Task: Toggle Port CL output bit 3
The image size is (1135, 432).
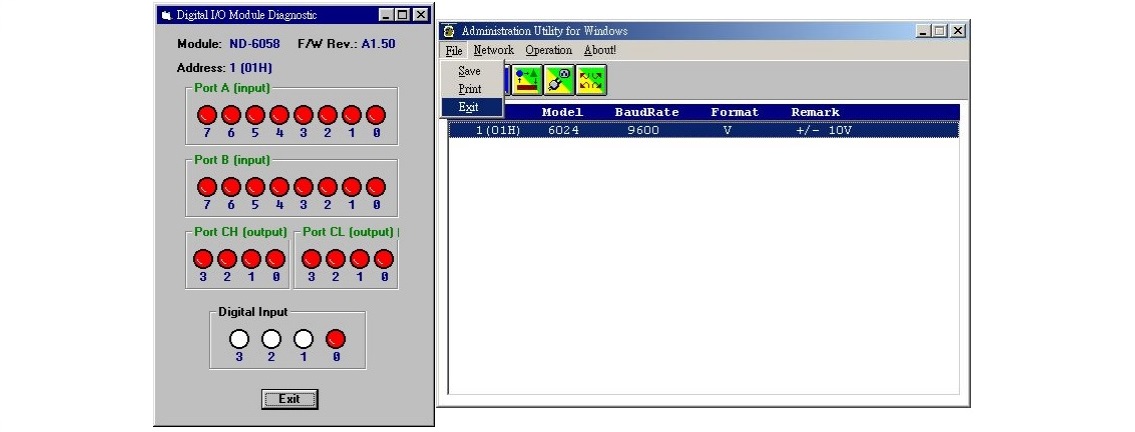Action: click(311, 259)
